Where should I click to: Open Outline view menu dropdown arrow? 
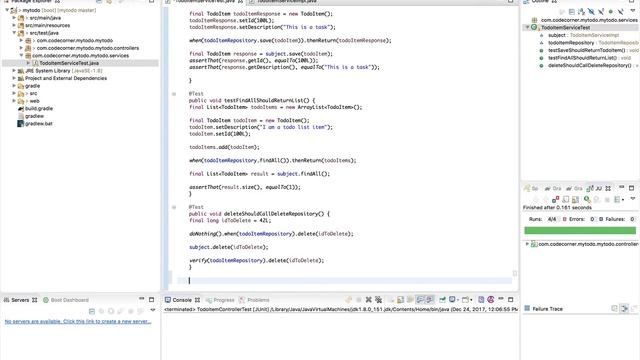tap(633, 11)
